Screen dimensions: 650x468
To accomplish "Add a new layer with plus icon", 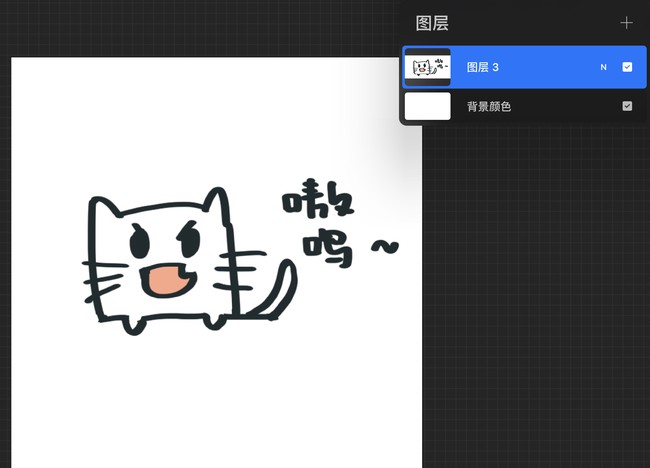I will pos(626,23).
